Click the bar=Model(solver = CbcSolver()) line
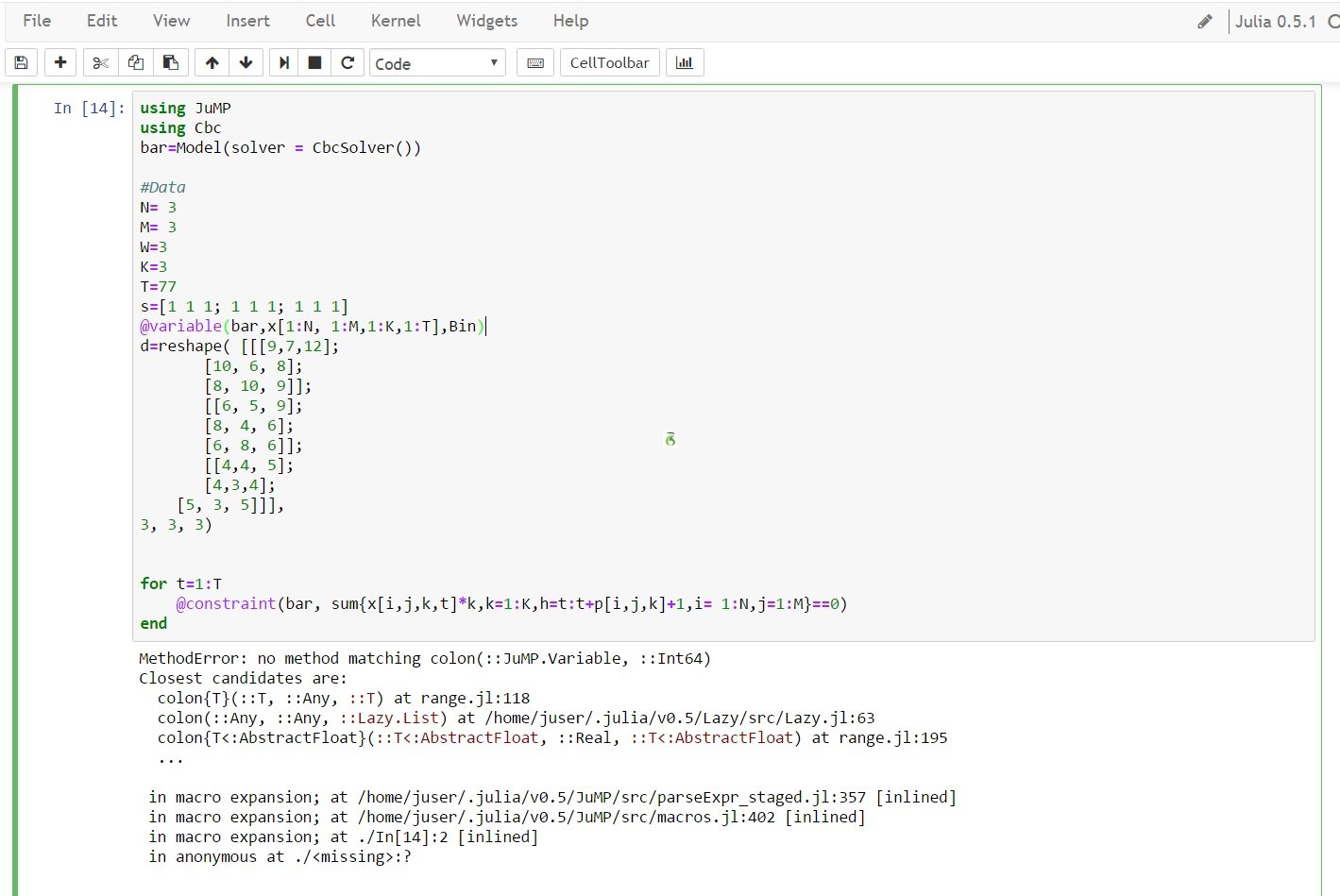1340x896 pixels. tap(280, 147)
